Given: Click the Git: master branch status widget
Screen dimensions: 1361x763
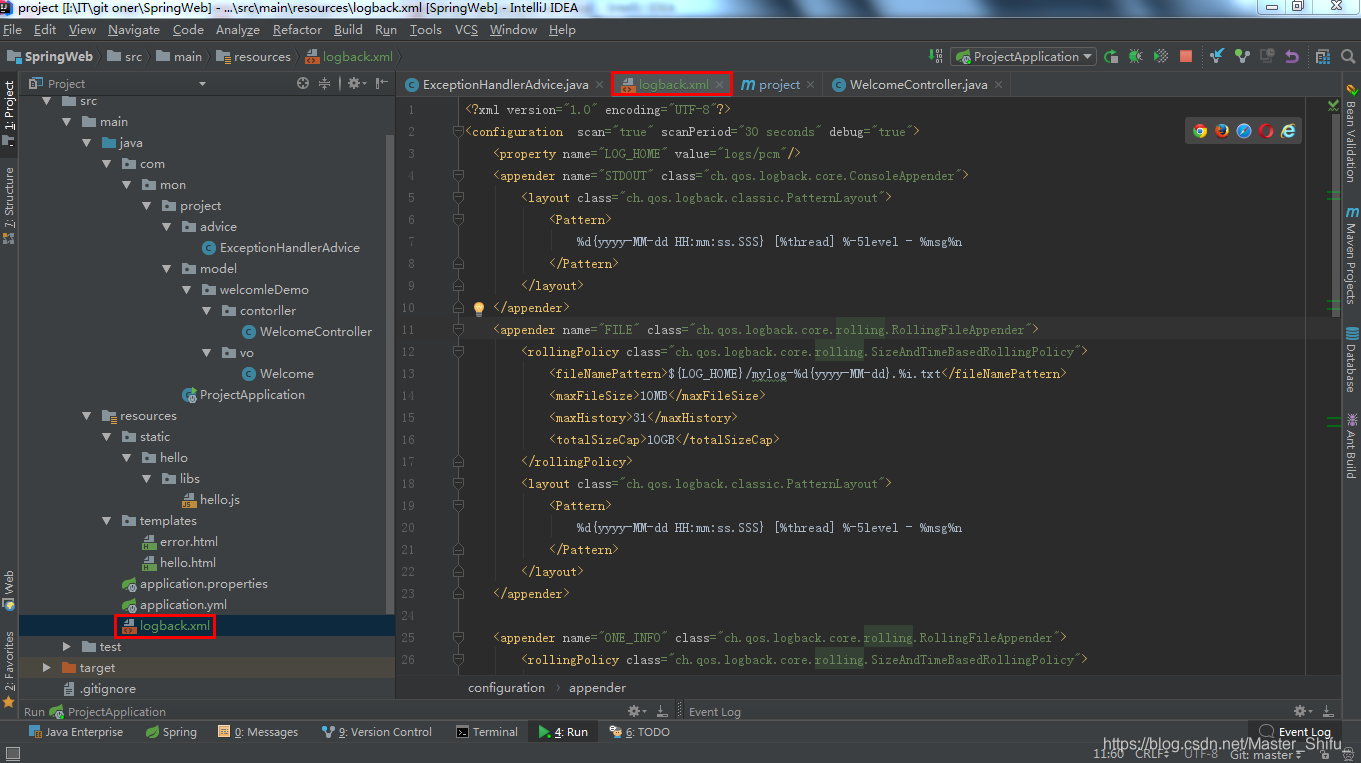Looking at the screenshot, I should (1268, 754).
